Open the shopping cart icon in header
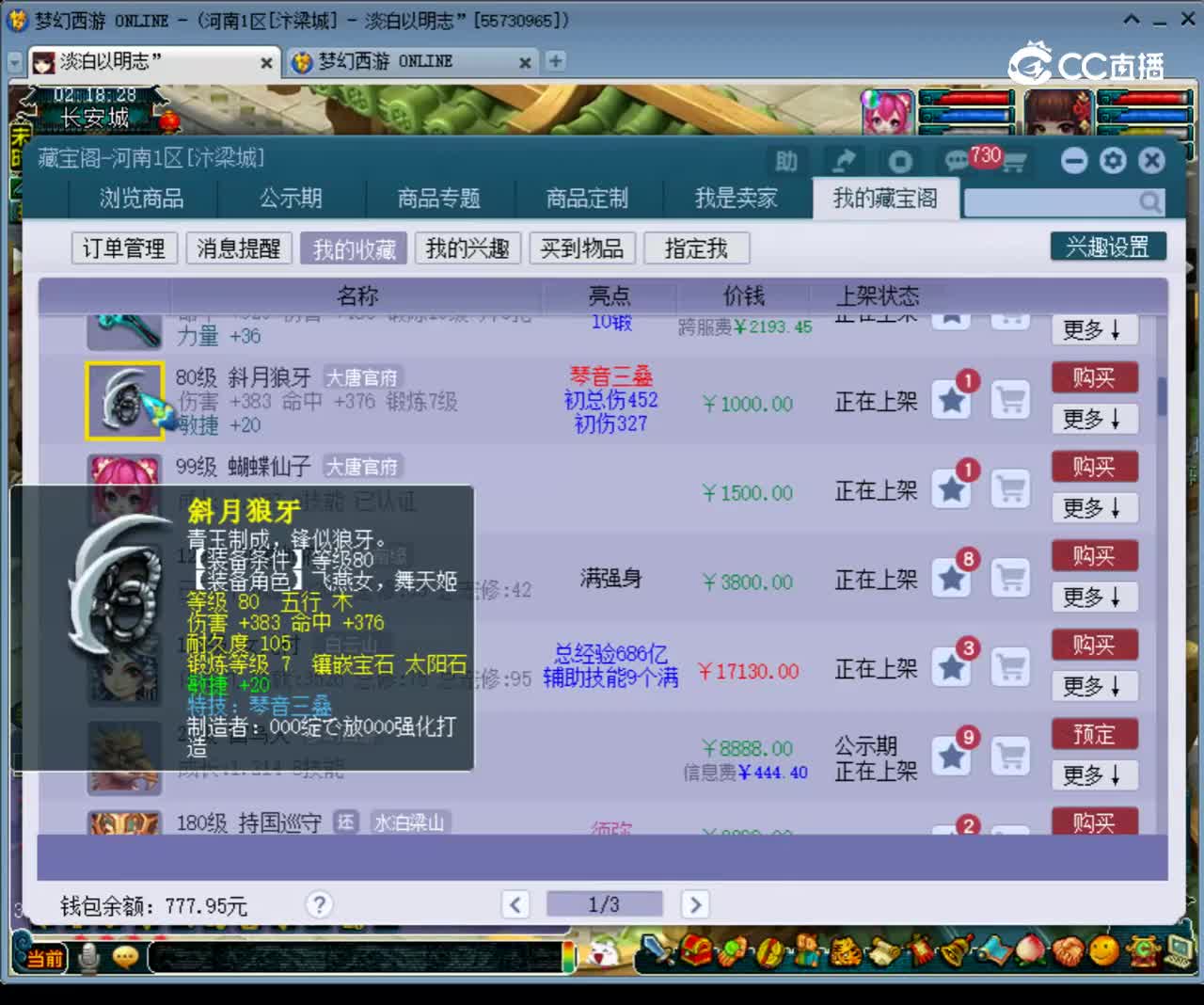1204x1005 pixels. coord(1013,163)
